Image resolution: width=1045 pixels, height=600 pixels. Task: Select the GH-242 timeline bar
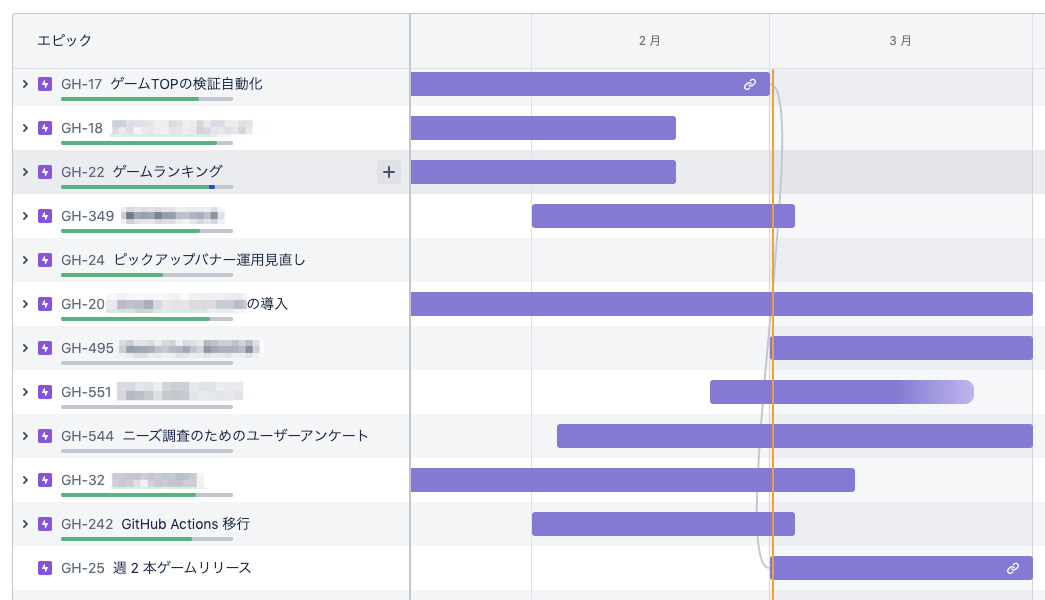(x=662, y=524)
